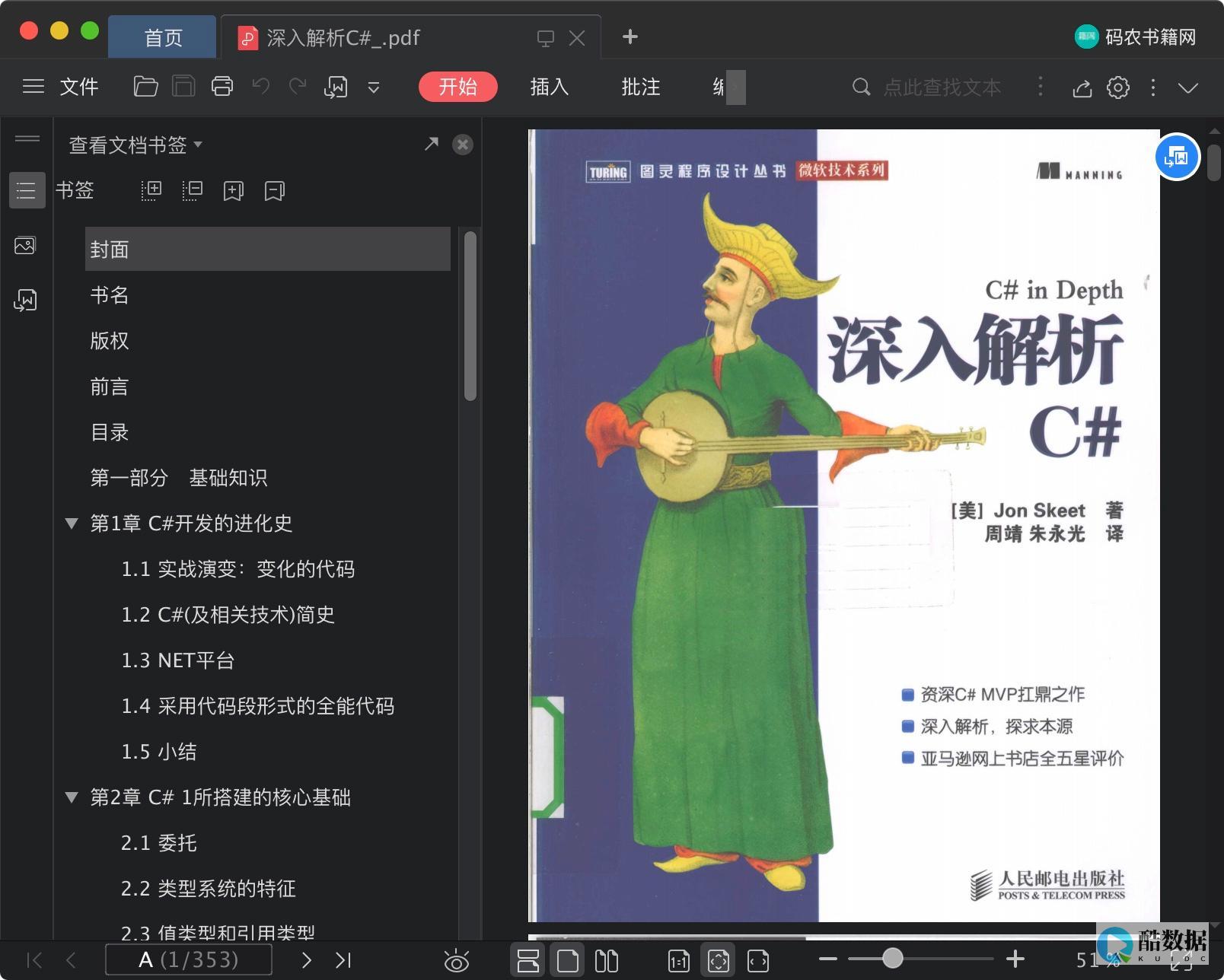Click the 点此查找文本 search field
The height and width of the screenshot is (980, 1224).
pyautogui.click(x=942, y=87)
